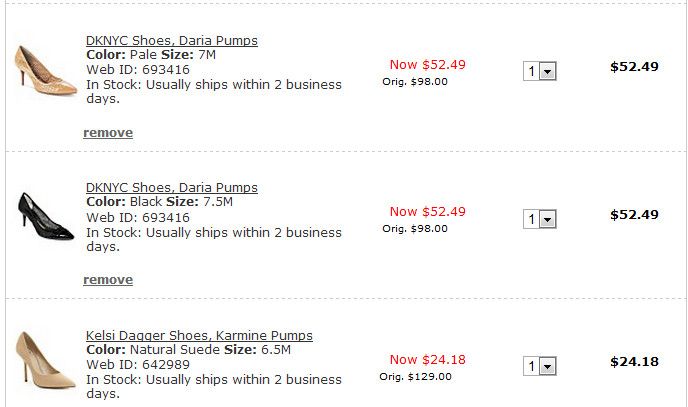688x407 pixels.
Task: Click the Orig. $129.00 original price
Action: (415, 377)
